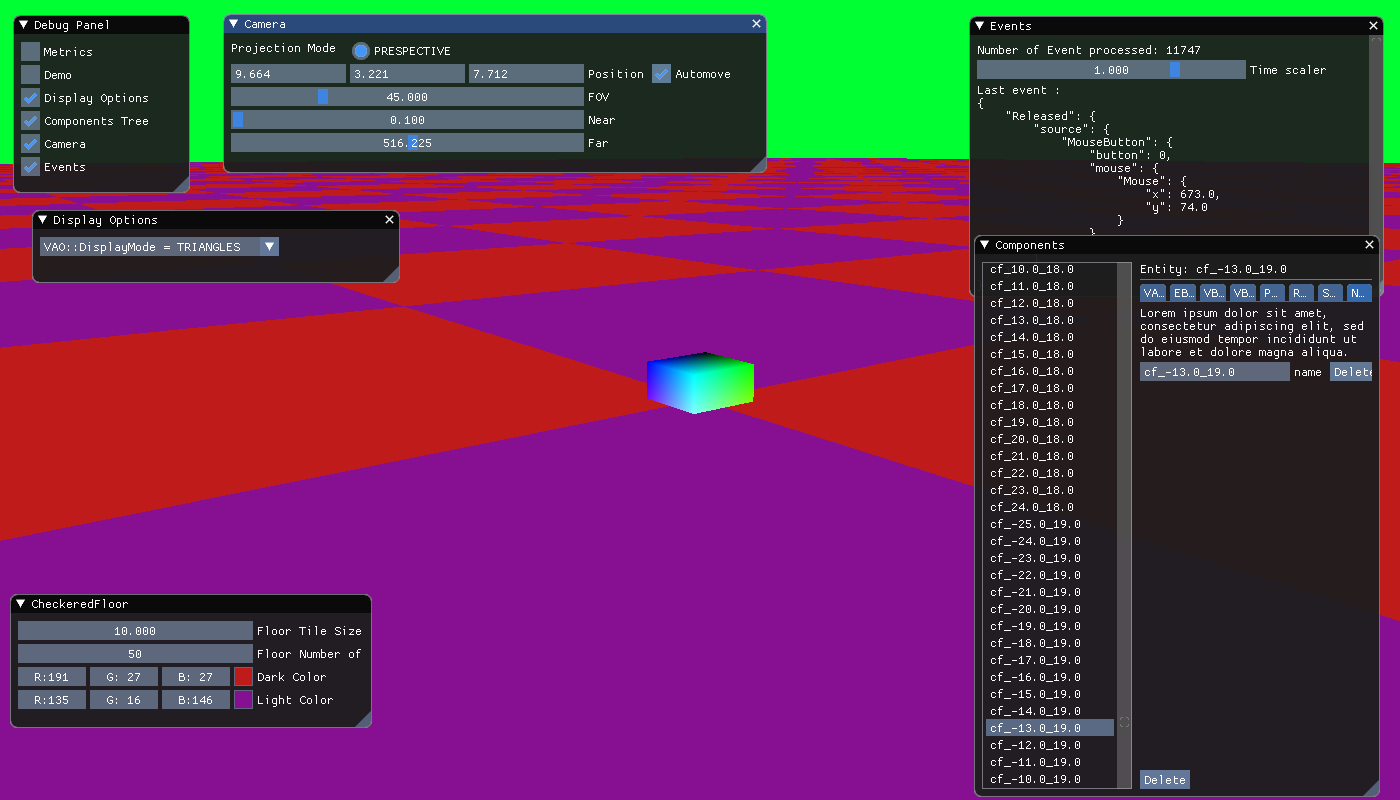
Task: Click the Floor Number field showing 50
Action: [135, 654]
